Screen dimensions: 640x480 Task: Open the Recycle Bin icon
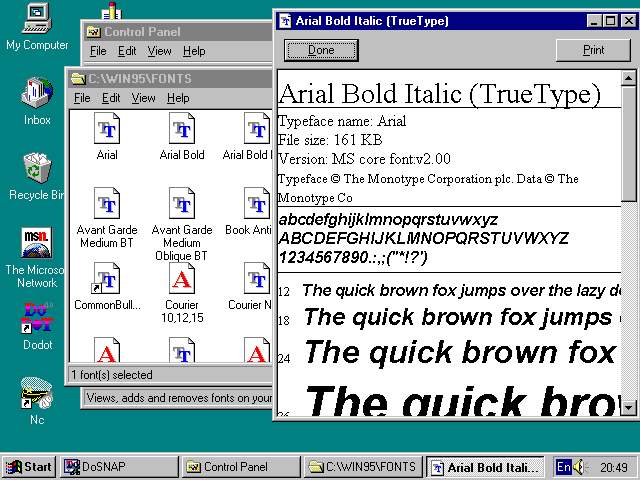pyautogui.click(x=37, y=168)
